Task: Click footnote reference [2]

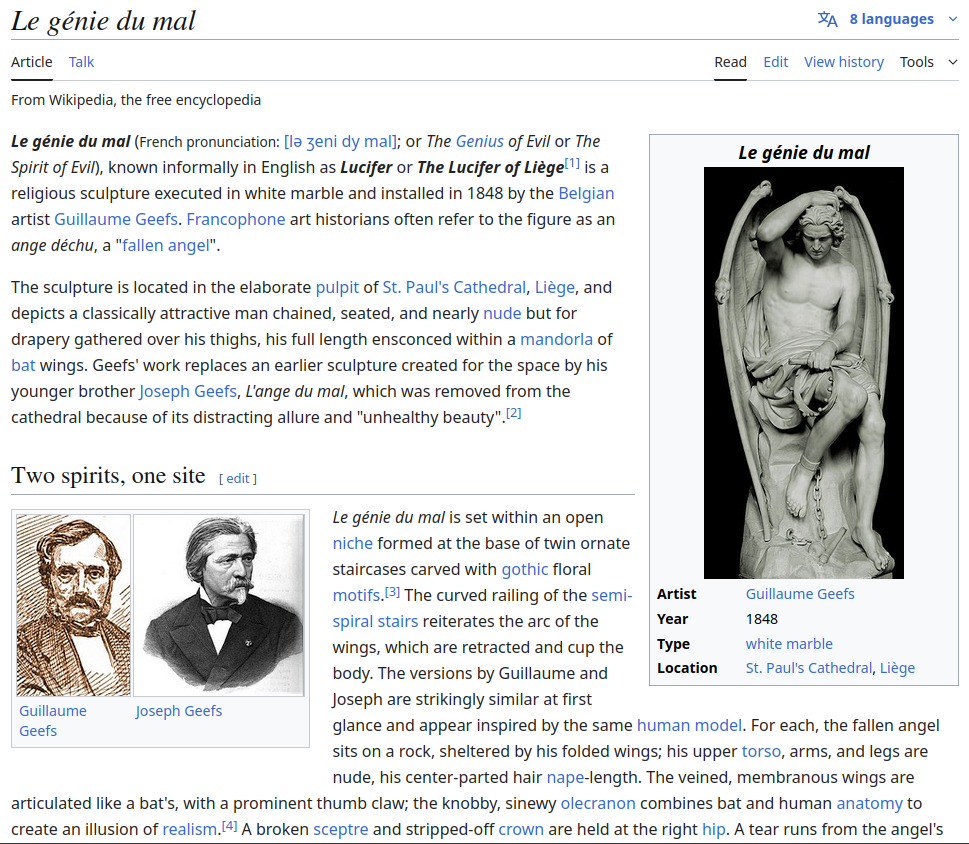Action: pos(514,413)
